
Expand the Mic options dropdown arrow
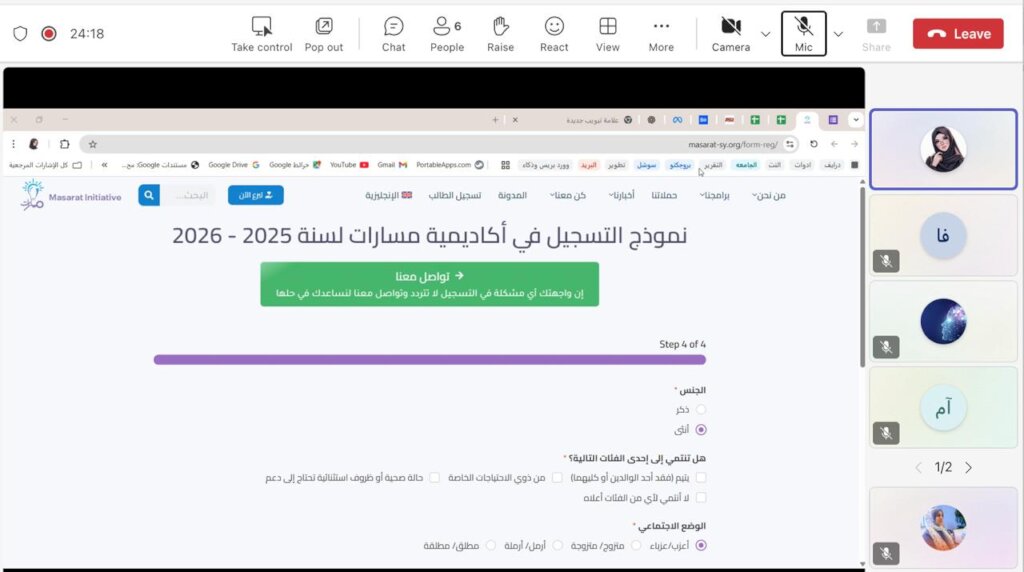838,34
